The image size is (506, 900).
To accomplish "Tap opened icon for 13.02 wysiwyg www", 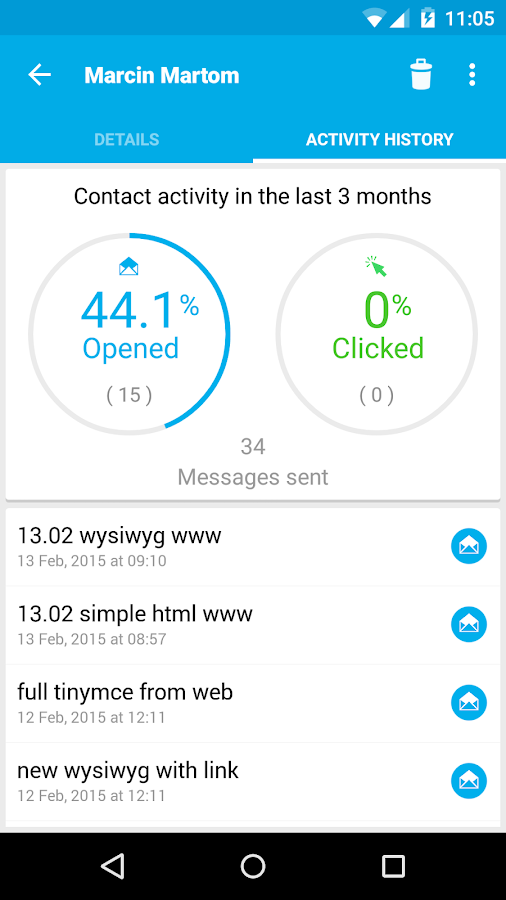I will coord(469,546).
